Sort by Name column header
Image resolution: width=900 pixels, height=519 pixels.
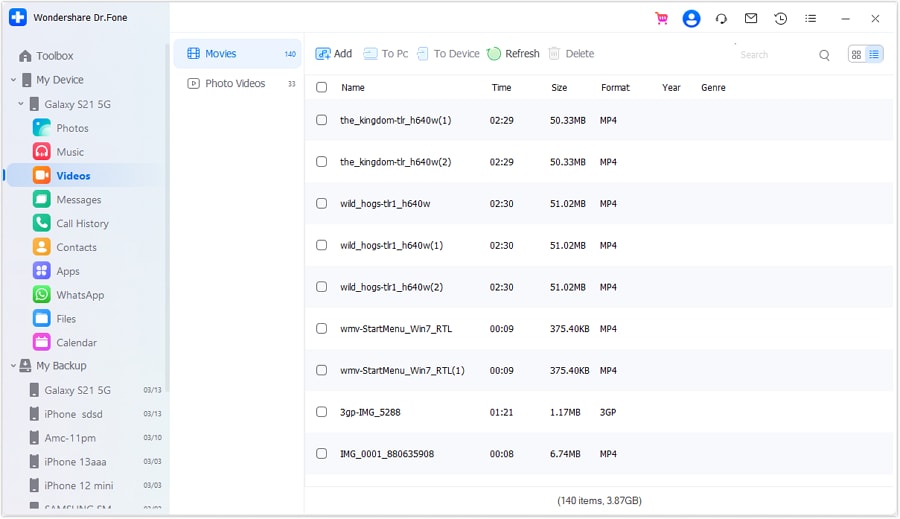(x=352, y=88)
